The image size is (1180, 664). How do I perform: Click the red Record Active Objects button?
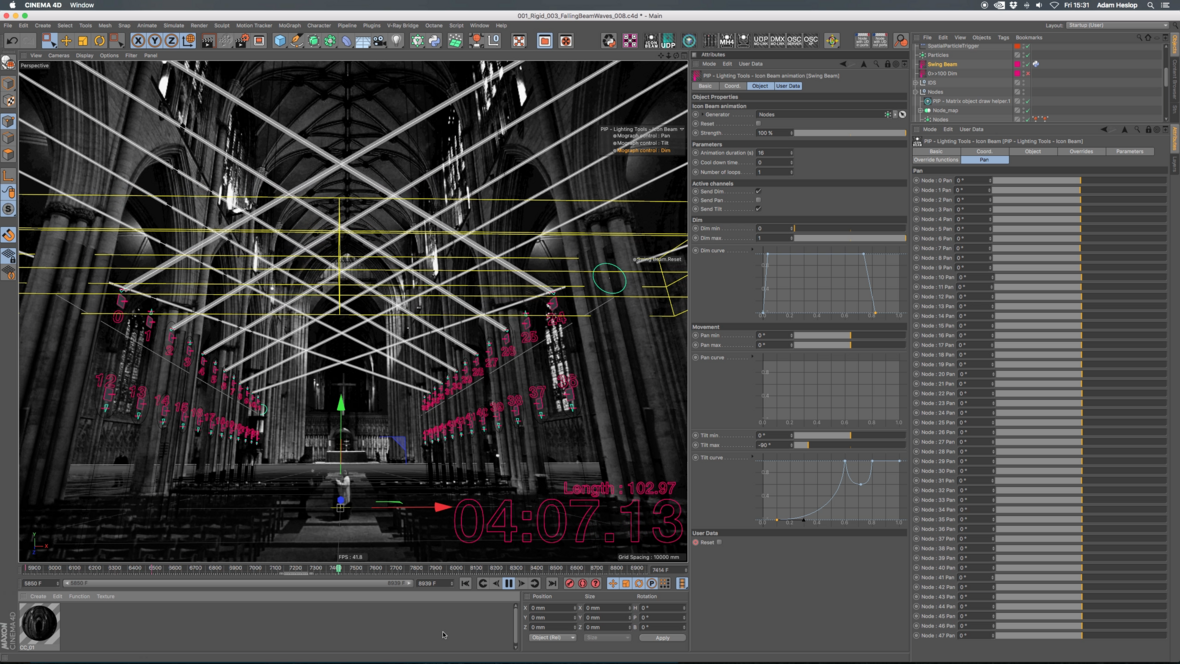[x=569, y=584]
